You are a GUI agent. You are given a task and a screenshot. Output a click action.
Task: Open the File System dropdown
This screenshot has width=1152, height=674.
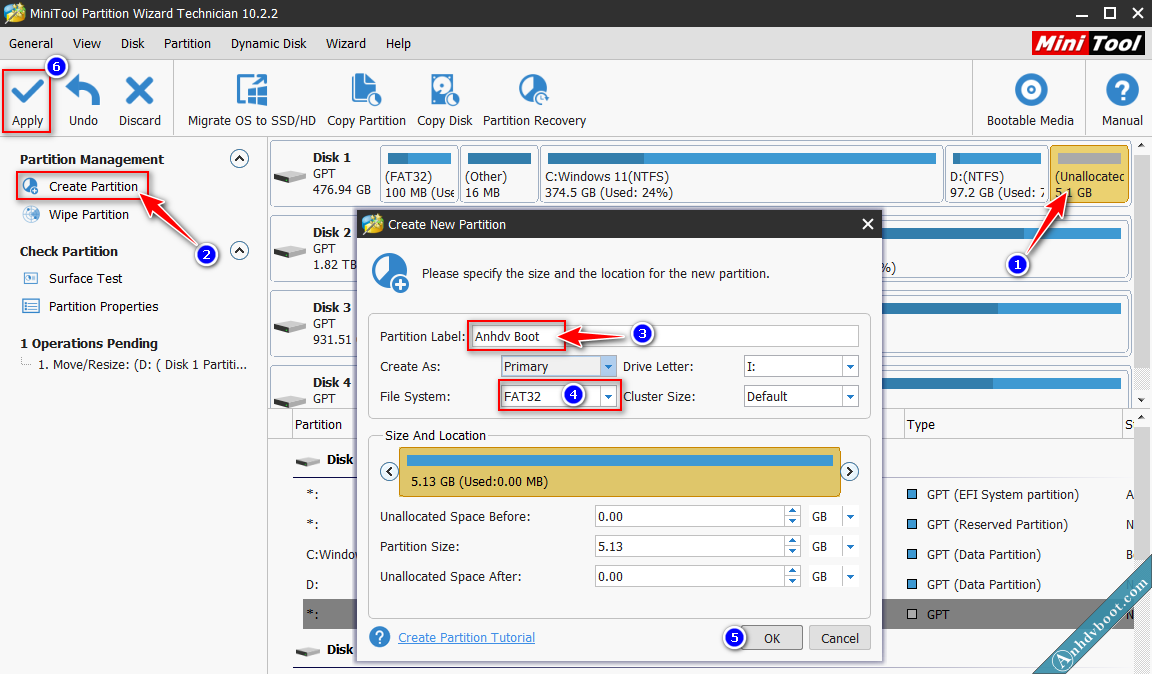coord(608,396)
